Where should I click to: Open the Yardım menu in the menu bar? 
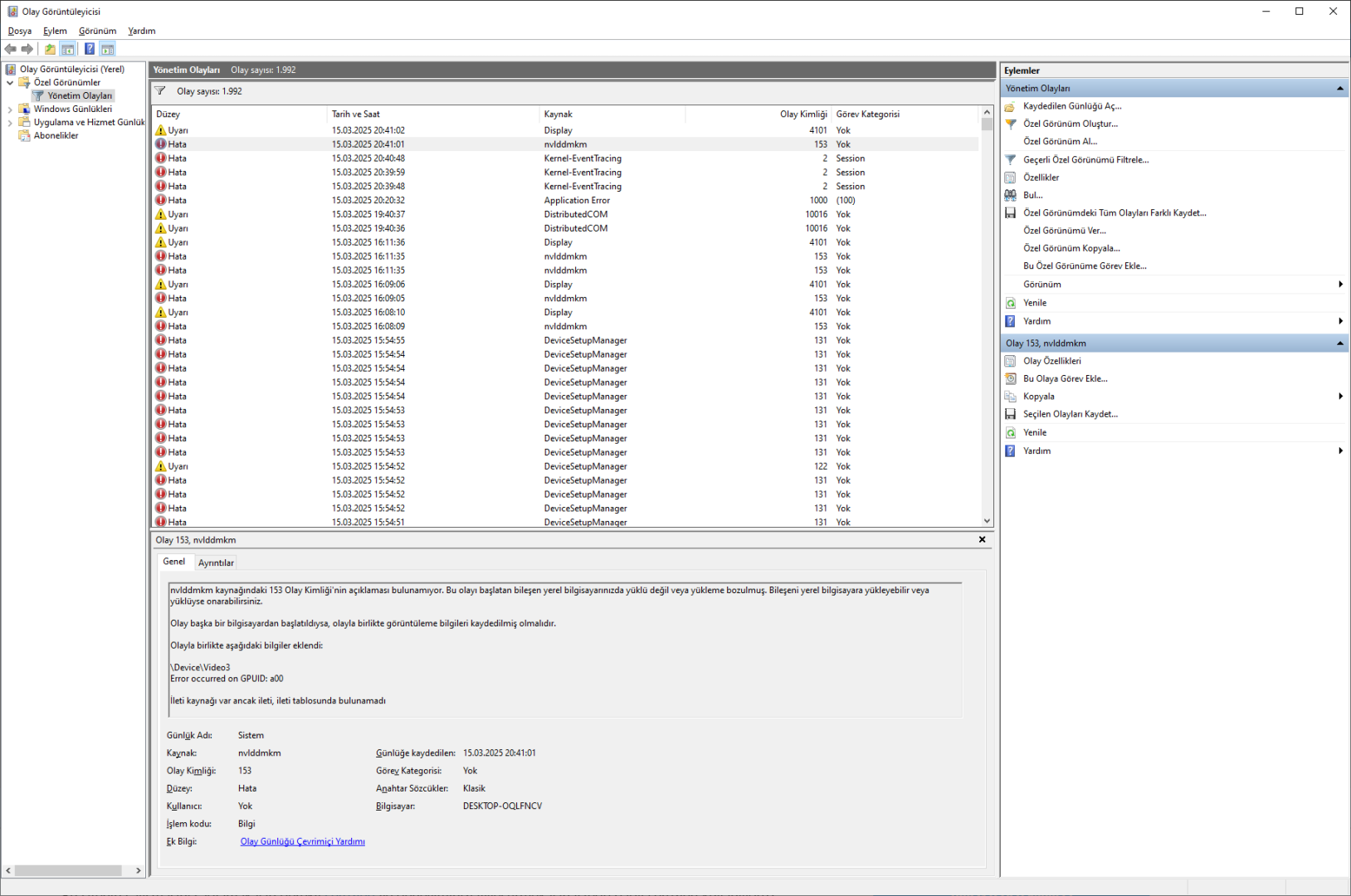point(142,31)
